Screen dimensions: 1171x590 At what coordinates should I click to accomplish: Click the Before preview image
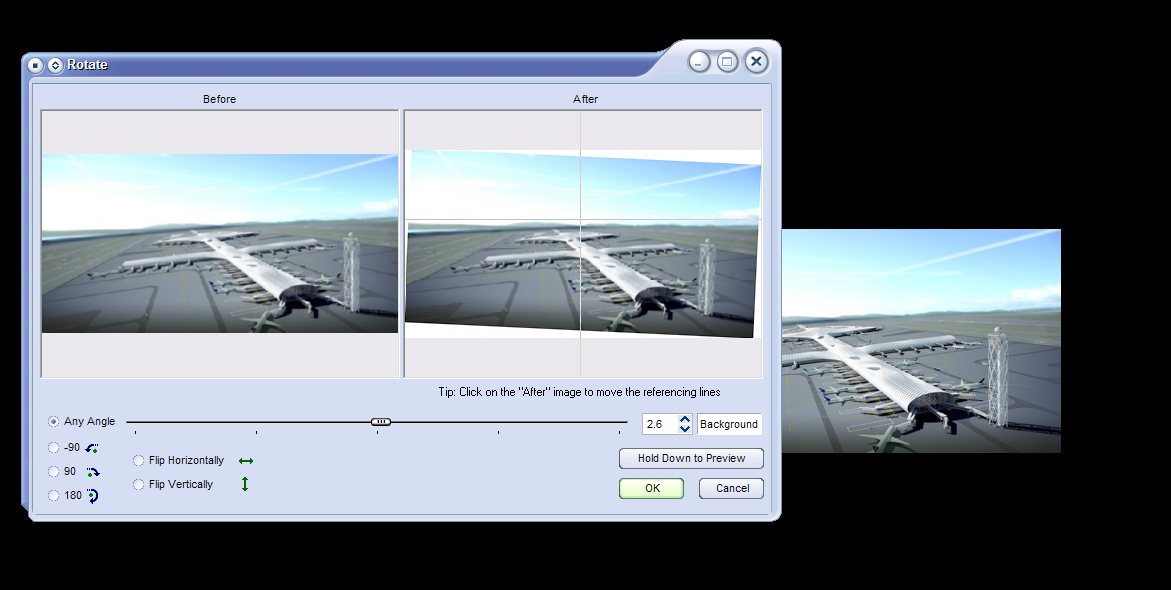220,244
